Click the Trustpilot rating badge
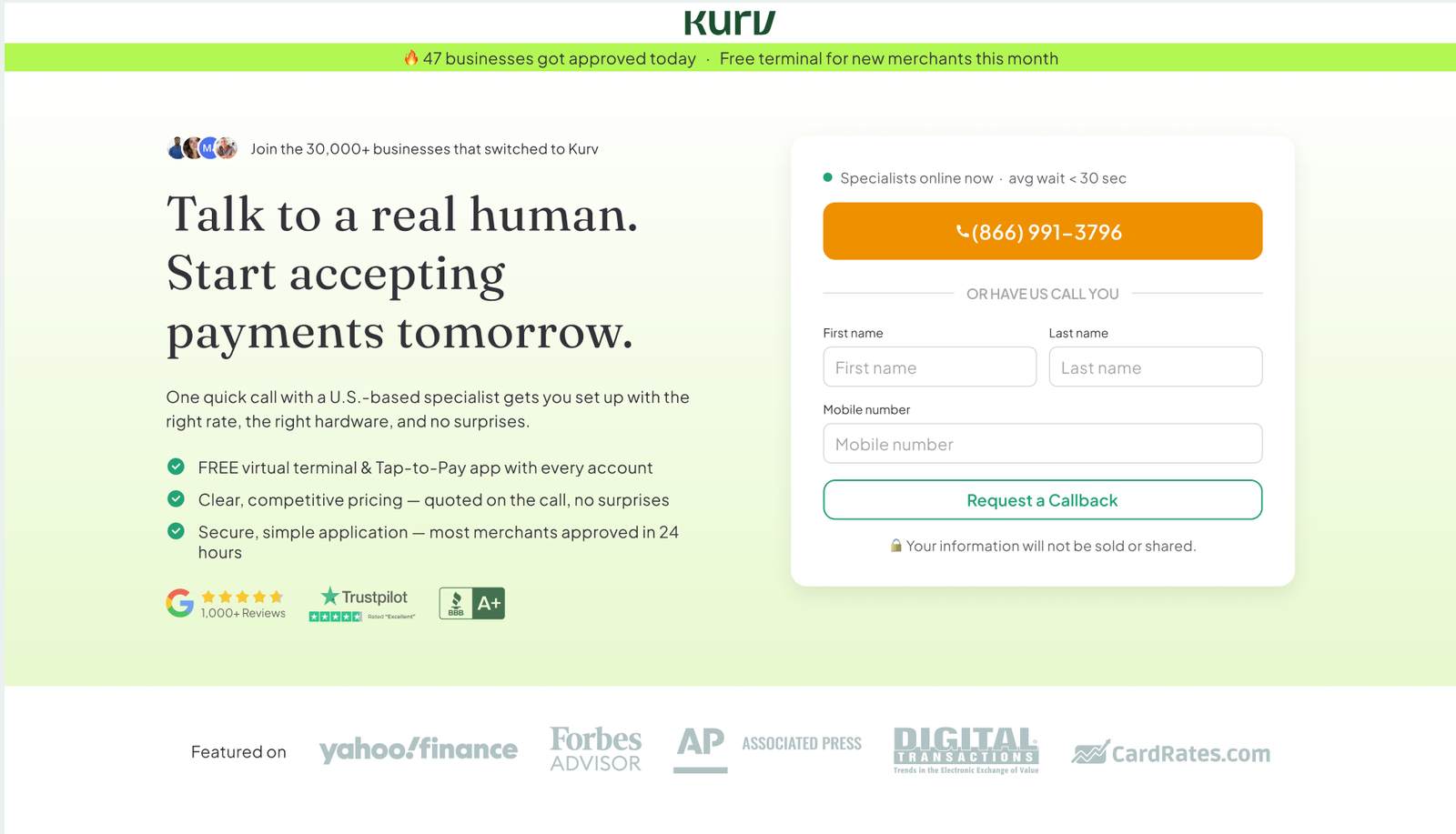This screenshot has width=1456, height=834. (362, 604)
